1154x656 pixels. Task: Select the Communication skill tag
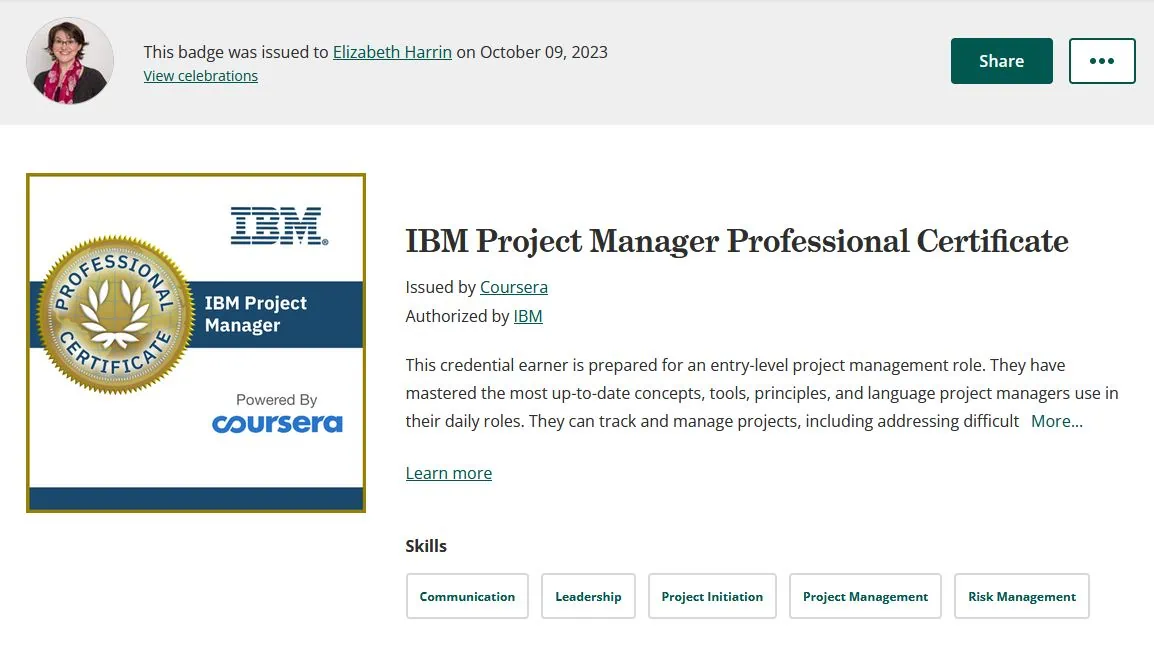pos(467,596)
